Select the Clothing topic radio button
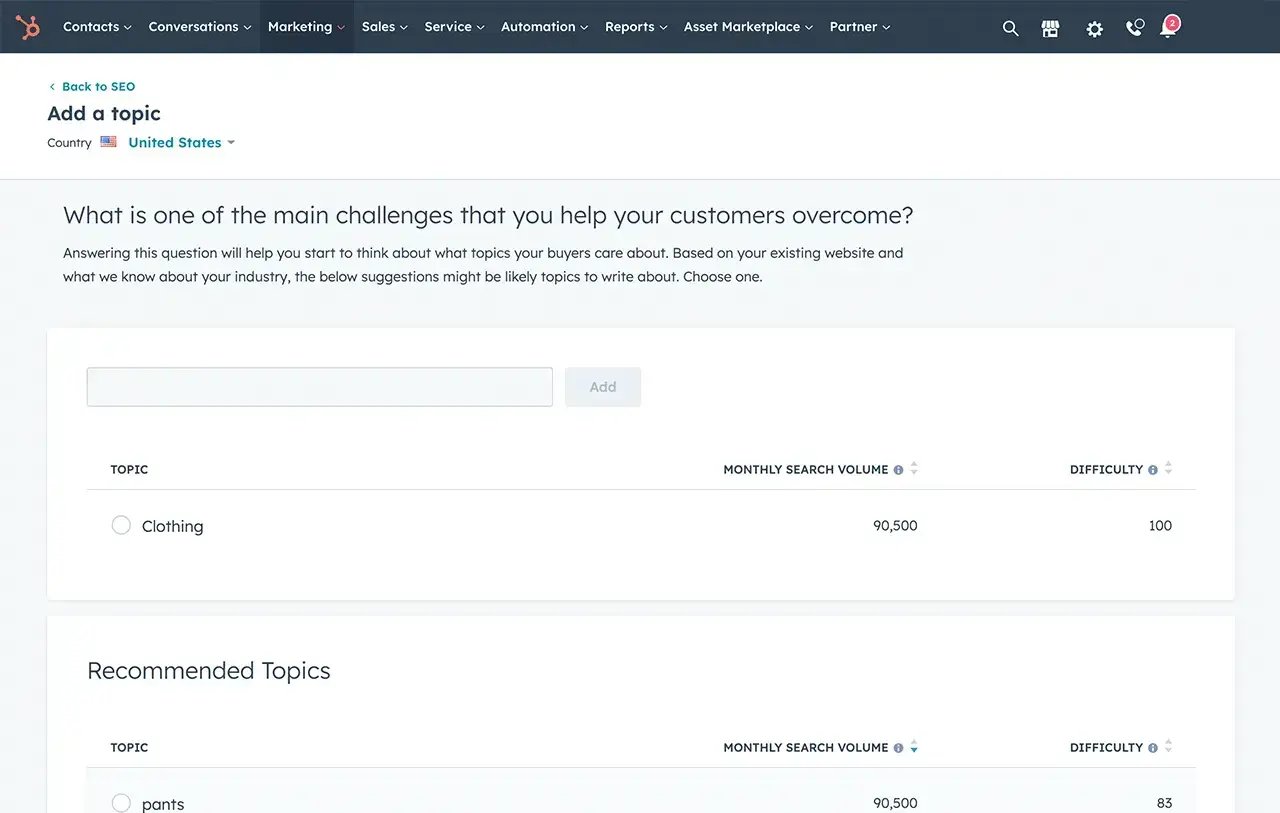Image resolution: width=1280 pixels, height=813 pixels. coord(121,525)
